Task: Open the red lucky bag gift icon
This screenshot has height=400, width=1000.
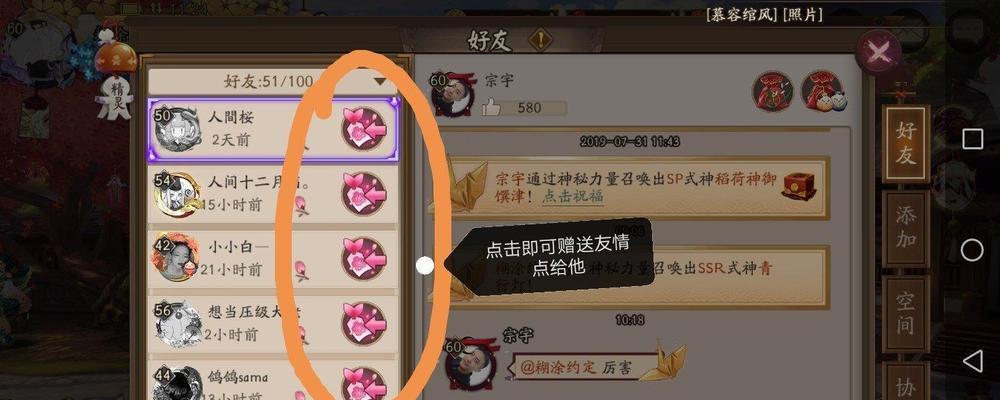Action: (x=773, y=91)
